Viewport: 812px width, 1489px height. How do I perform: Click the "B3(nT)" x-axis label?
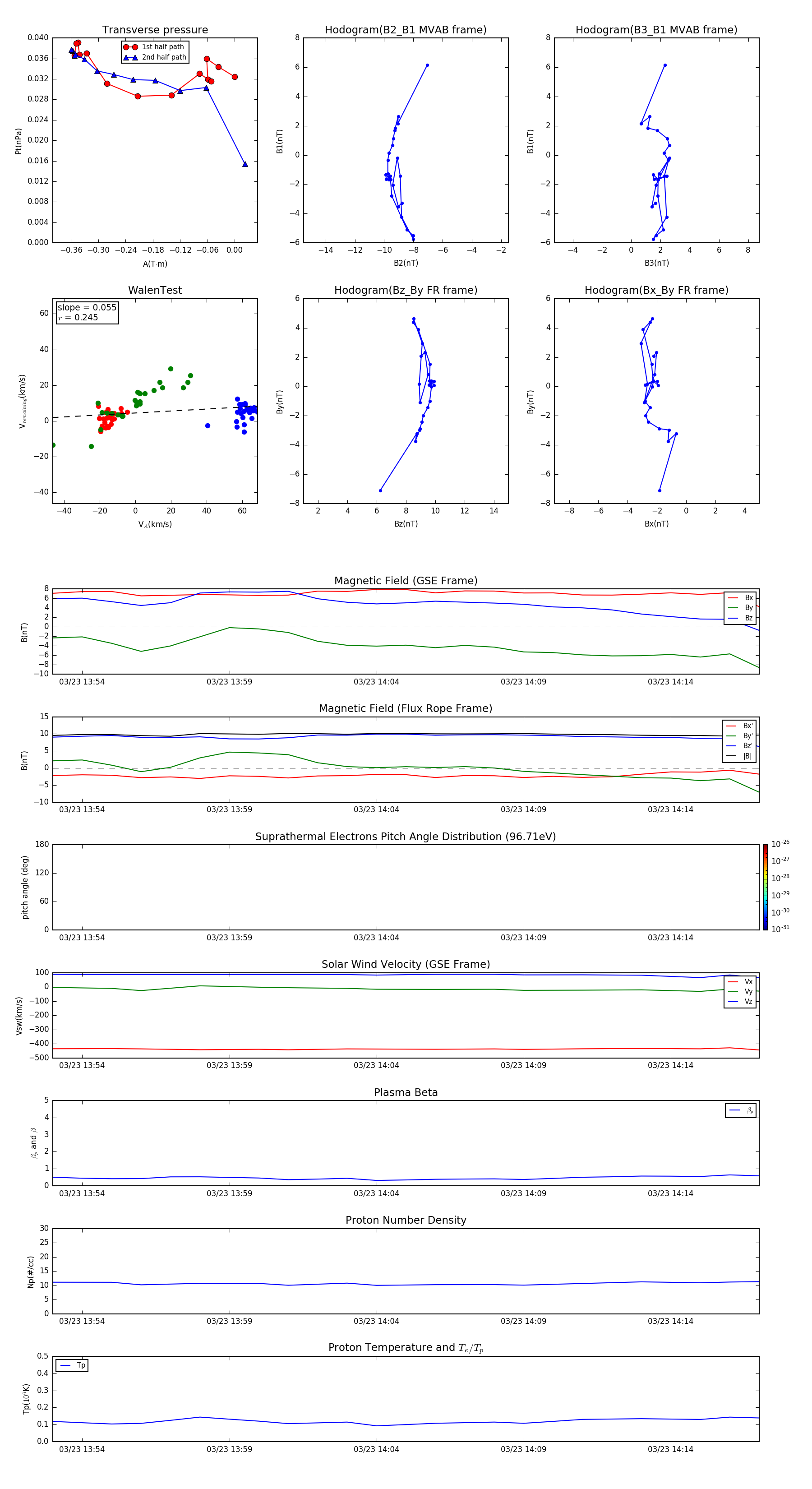656,263
